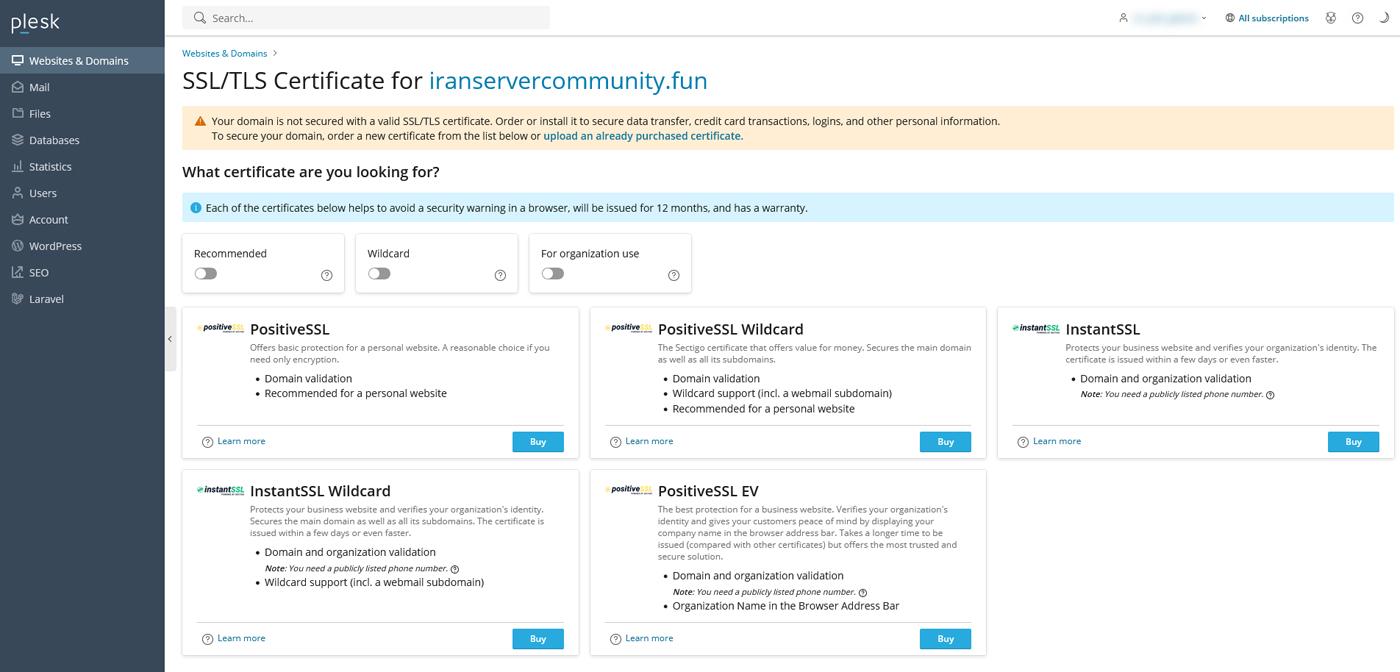This screenshot has height=672, width=1400.
Task: Click upload an already purchased certificate link
Action: pos(642,136)
